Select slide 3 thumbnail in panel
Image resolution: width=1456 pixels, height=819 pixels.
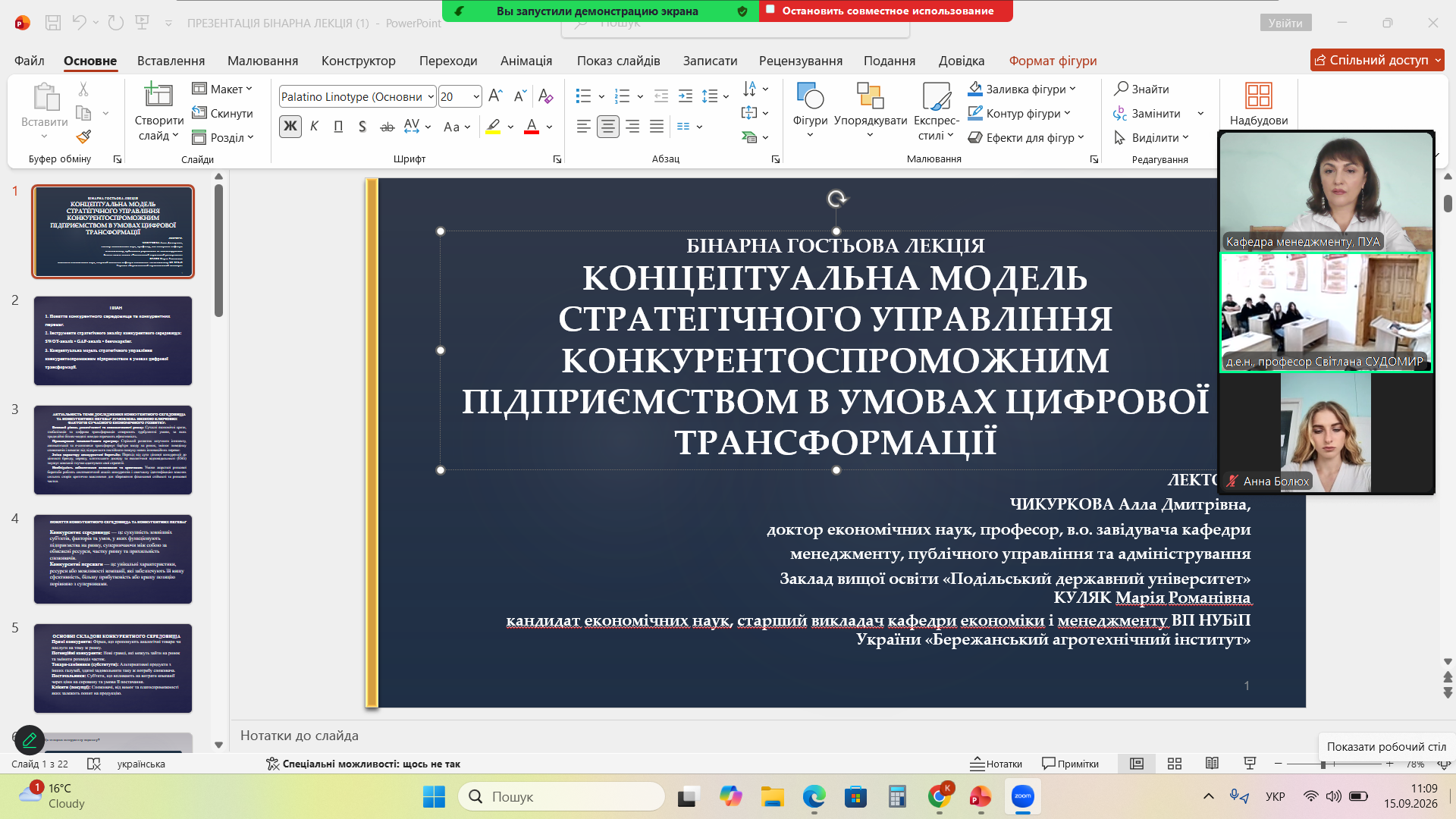click(x=113, y=450)
